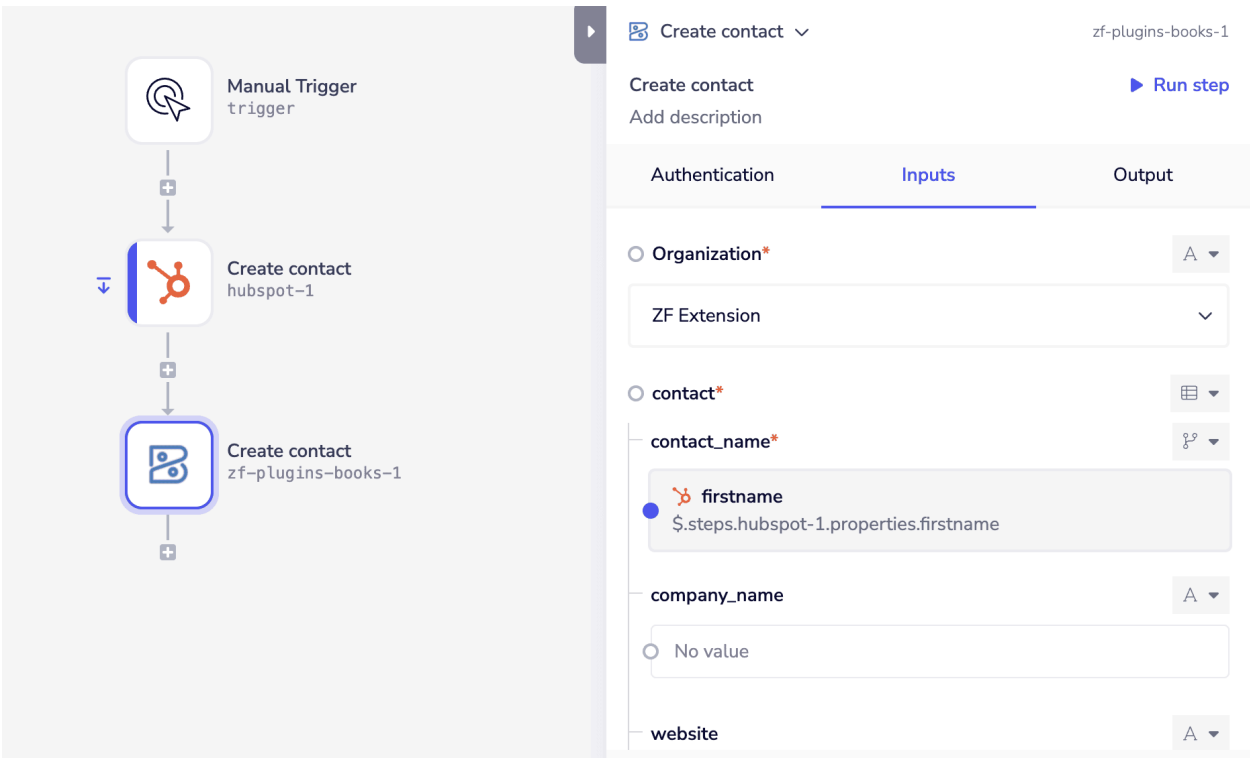1250x768 pixels.
Task: Open the ZF Extension organization dropdown
Action: pos(928,316)
